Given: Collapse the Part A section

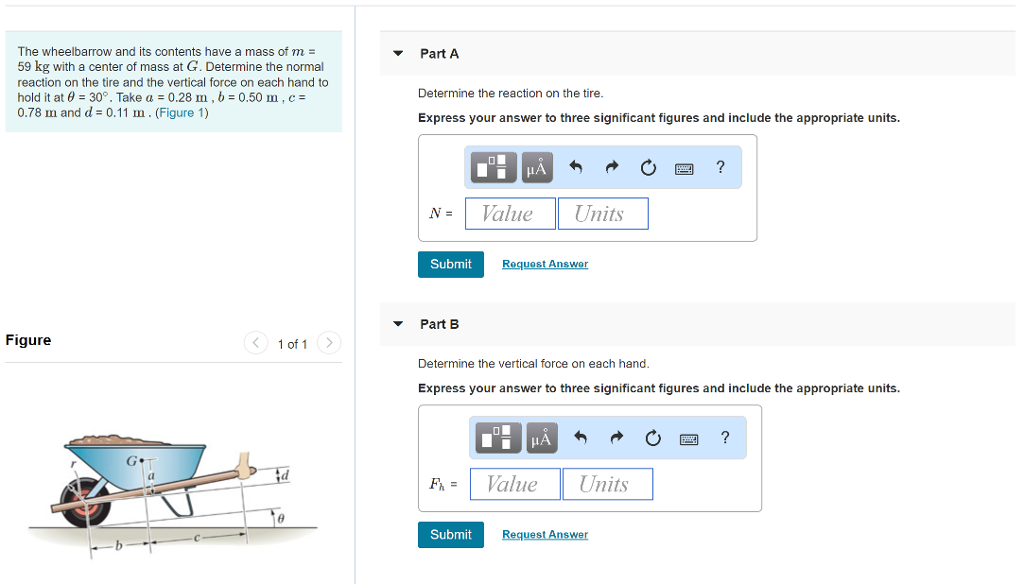Looking at the screenshot, I should [x=398, y=53].
